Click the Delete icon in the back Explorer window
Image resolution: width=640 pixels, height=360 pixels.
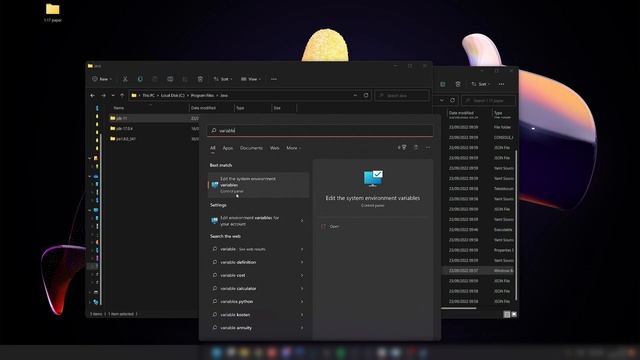[458, 84]
